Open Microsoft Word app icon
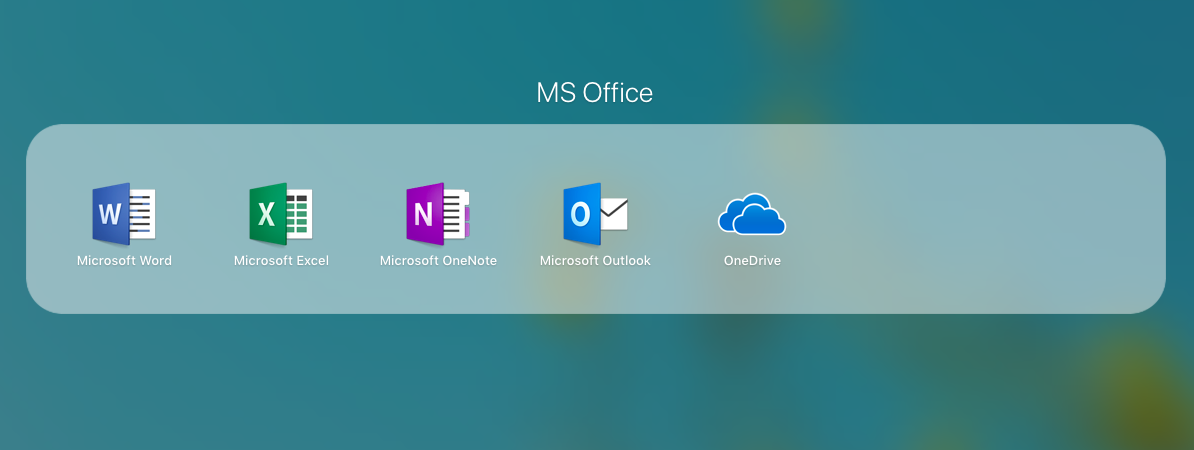1194x450 pixels. [124, 214]
